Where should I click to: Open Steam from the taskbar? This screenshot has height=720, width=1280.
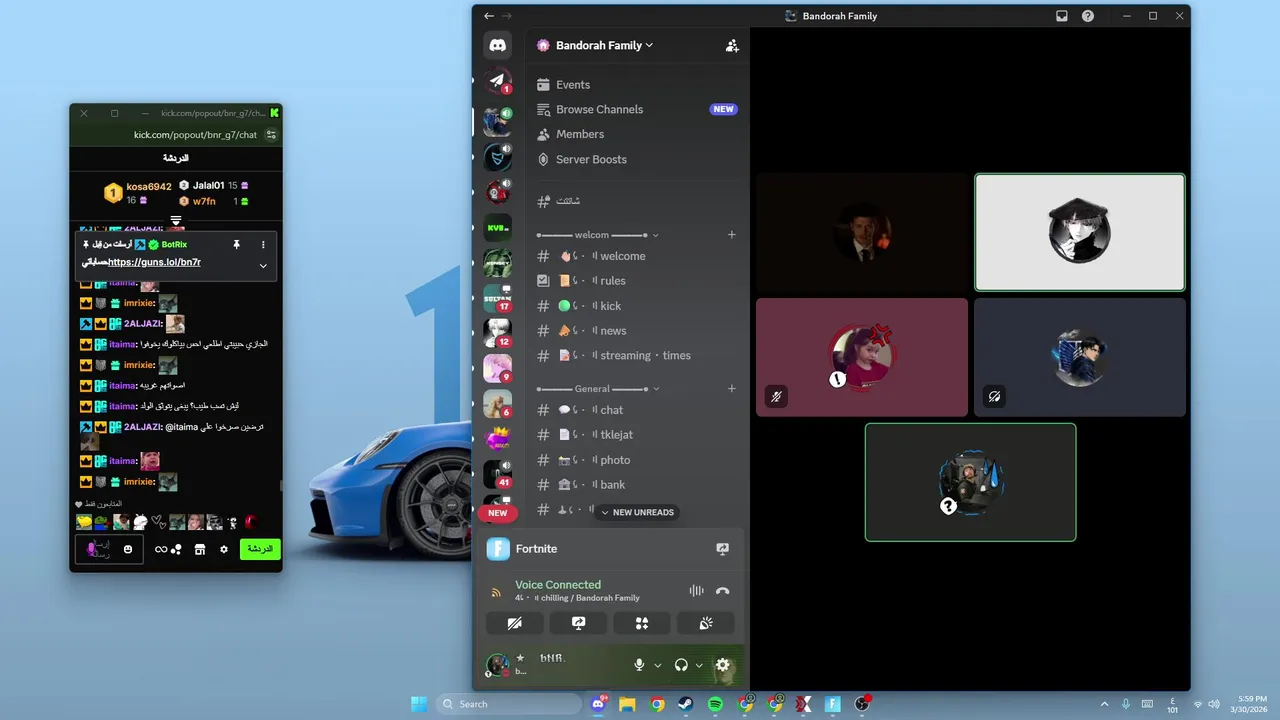(x=686, y=704)
